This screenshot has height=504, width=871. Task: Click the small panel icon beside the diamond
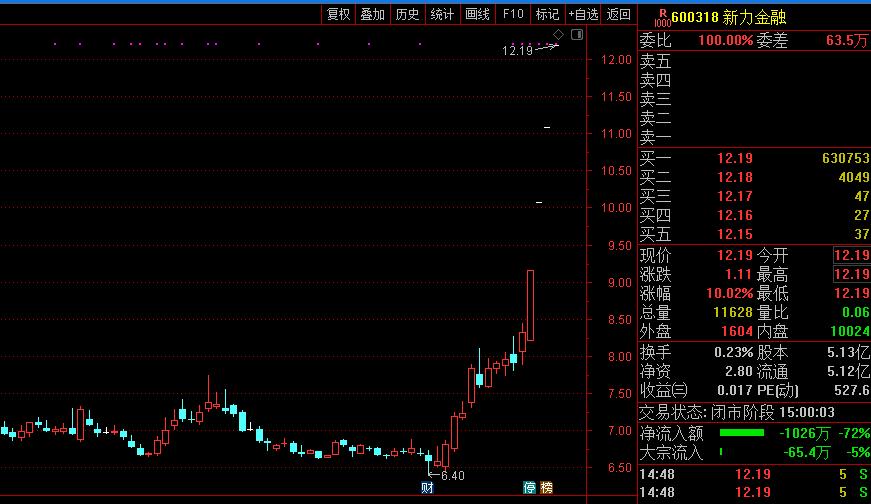(575, 35)
